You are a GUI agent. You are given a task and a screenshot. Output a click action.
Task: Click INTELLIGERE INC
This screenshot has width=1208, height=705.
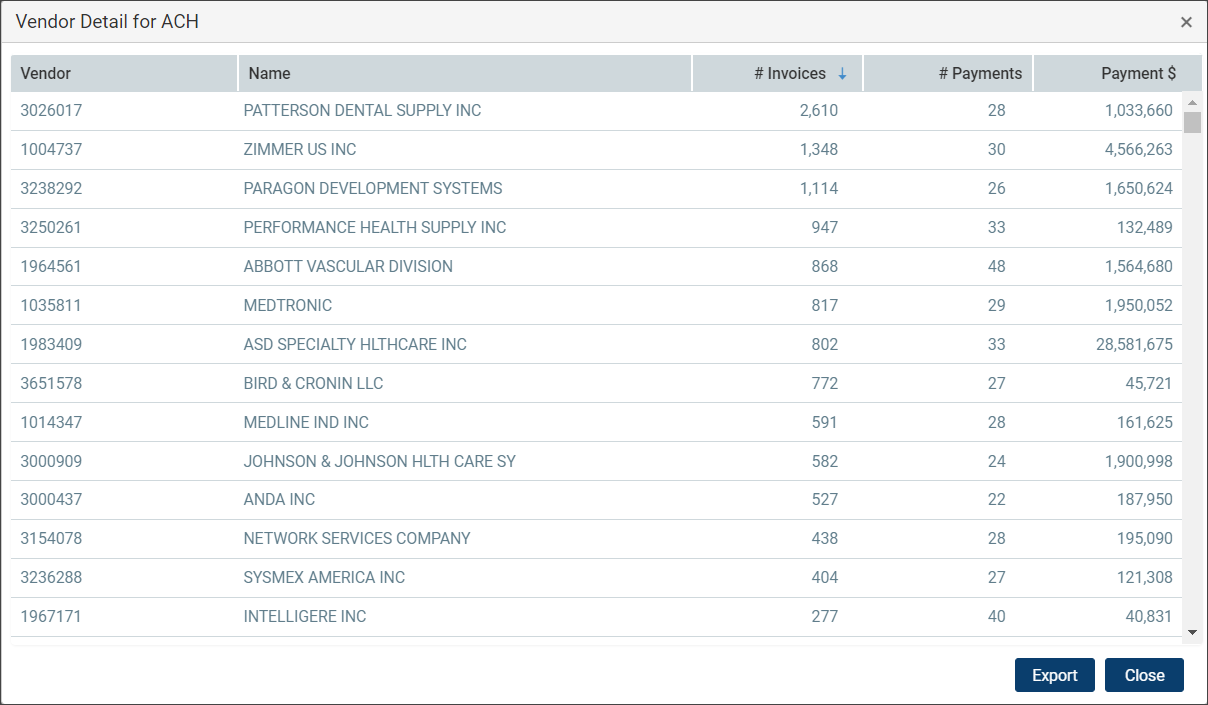[305, 616]
